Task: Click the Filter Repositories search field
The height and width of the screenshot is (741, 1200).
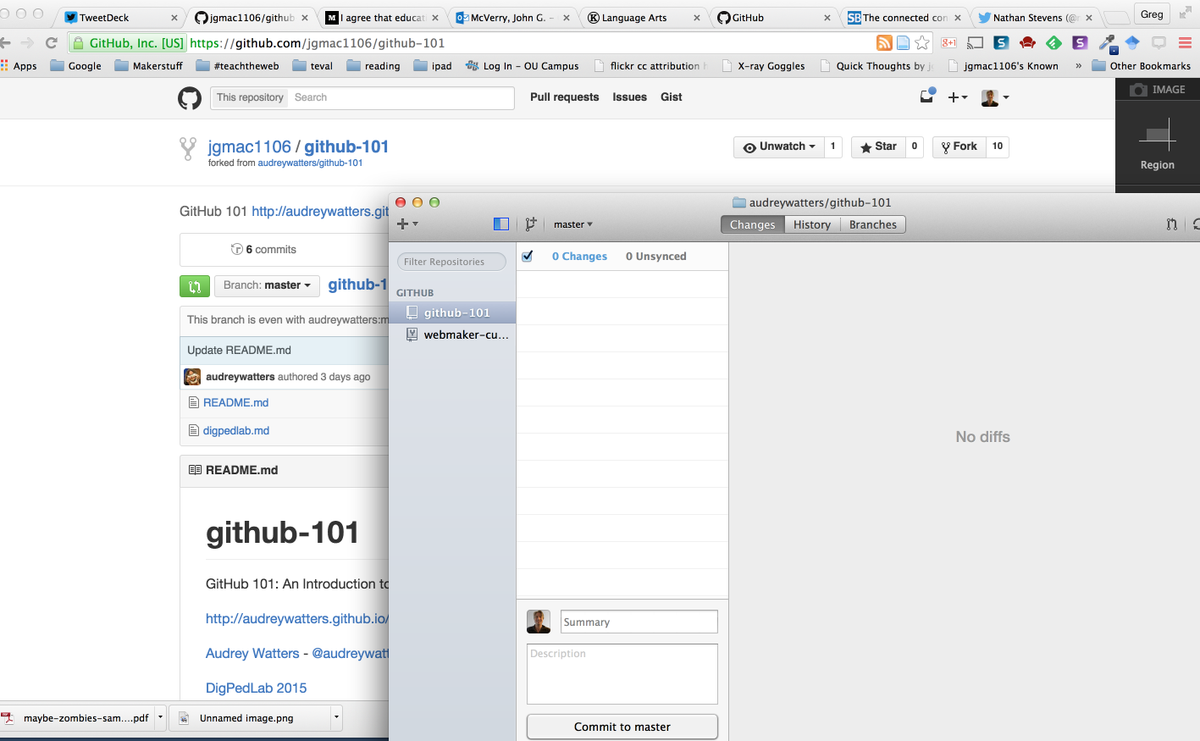Action: 451,262
